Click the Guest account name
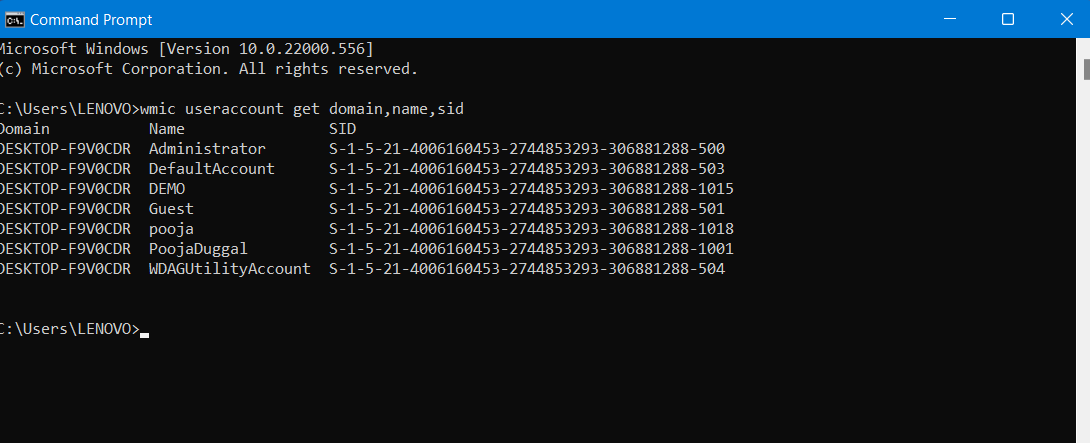The image size is (1090, 443). pyautogui.click(x=171, y=209)
